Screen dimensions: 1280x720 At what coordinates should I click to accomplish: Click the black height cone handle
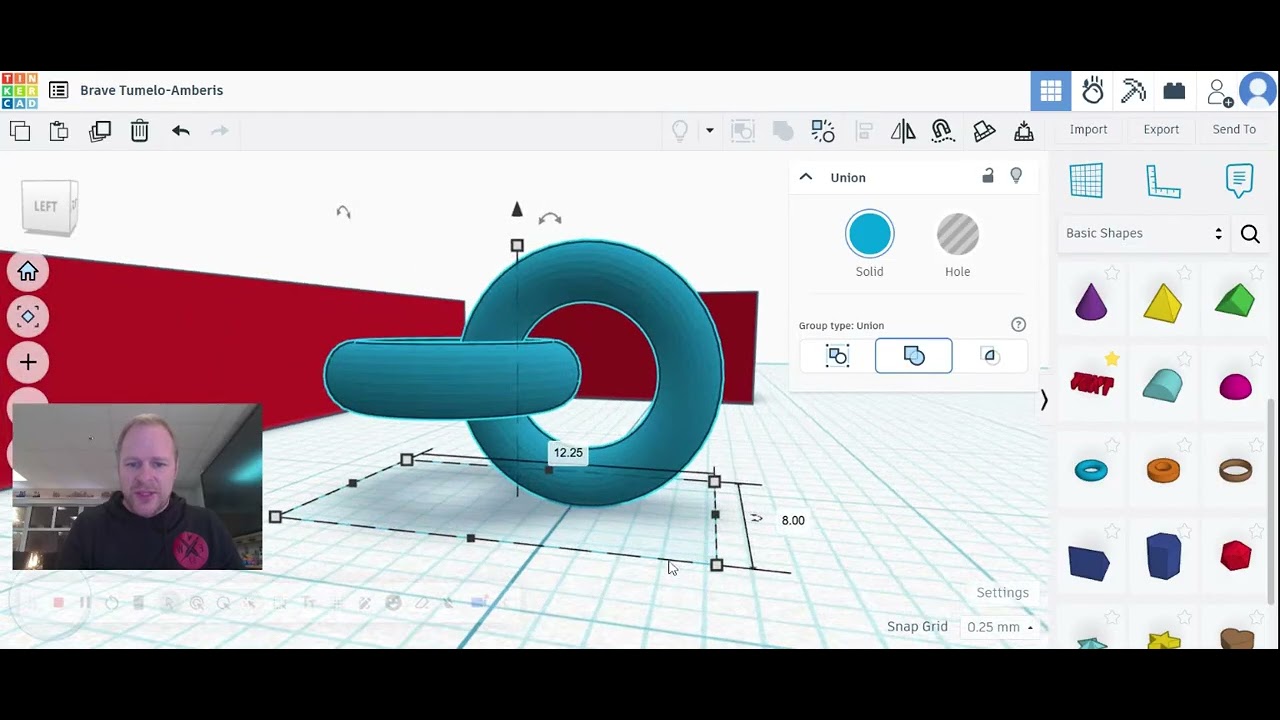[x=517, y=209]
